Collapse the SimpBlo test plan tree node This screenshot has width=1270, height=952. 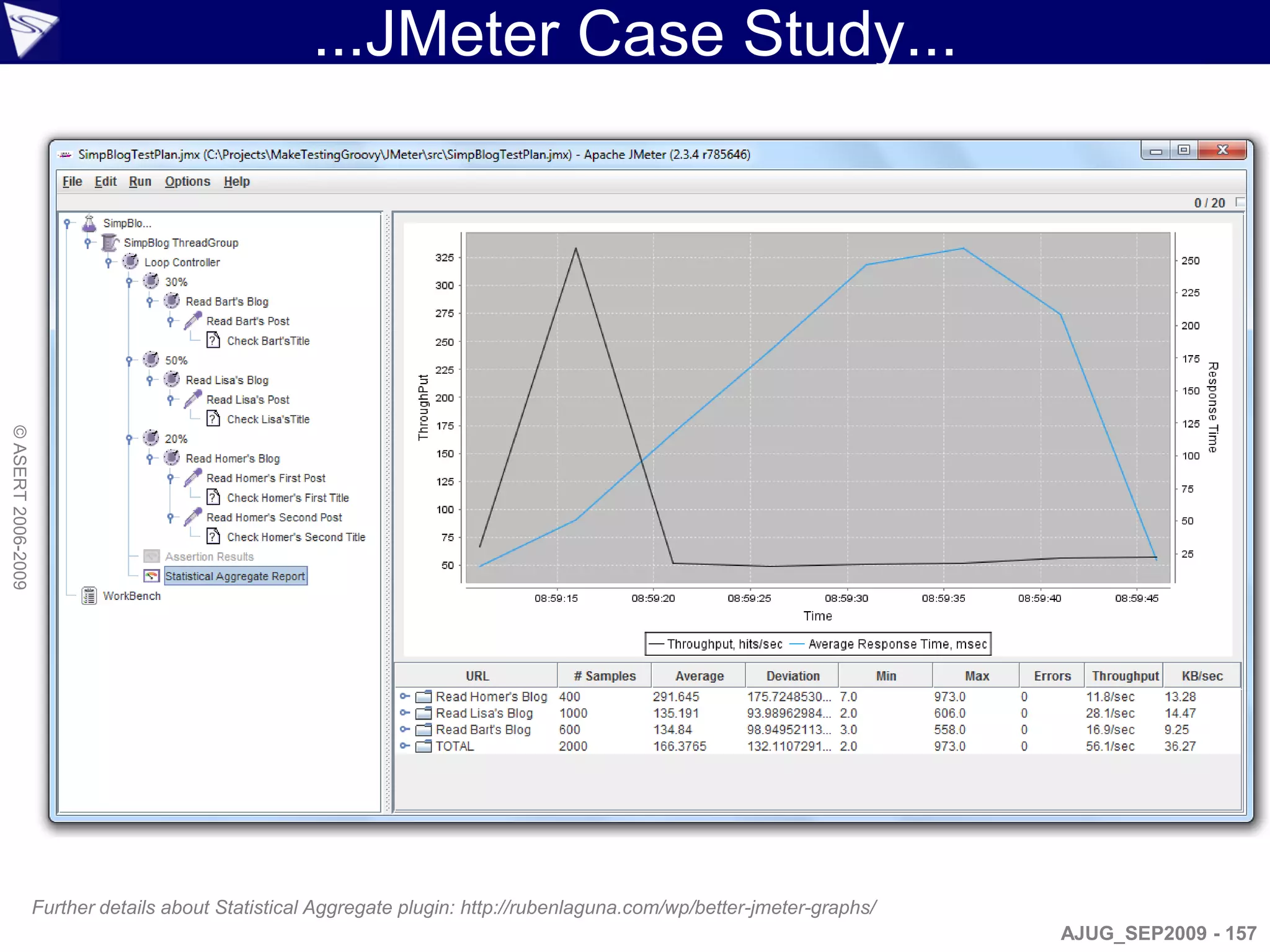point(68,223)
